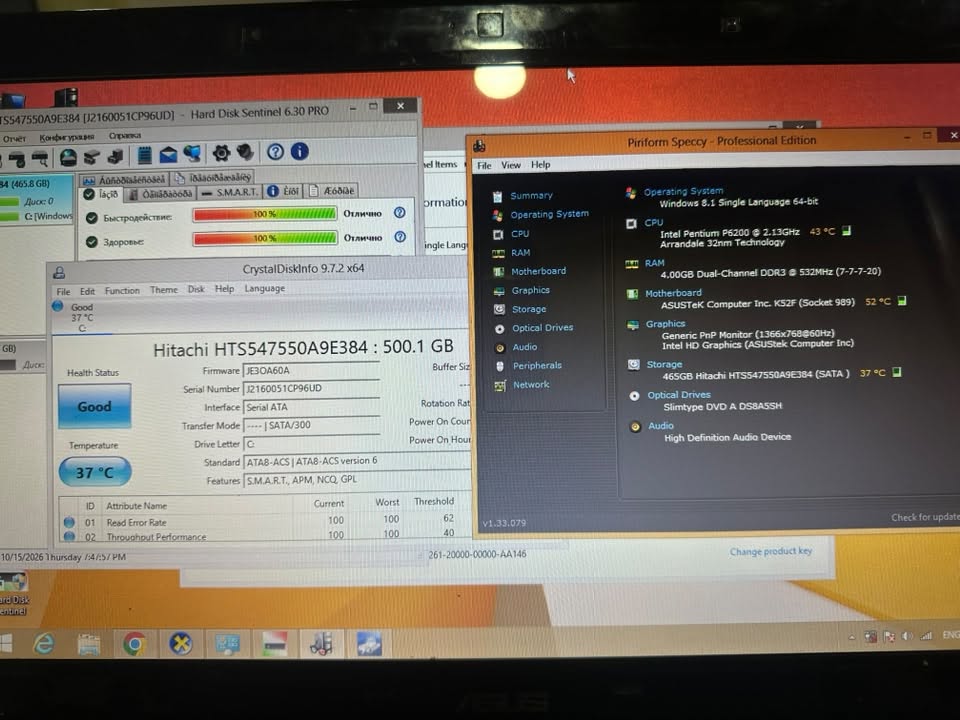The width and height of the screenshot is (960, 720).
Task: Open the Конфигурация menu in Hard Disk Sentinel
Action: [x=67, y=137]
